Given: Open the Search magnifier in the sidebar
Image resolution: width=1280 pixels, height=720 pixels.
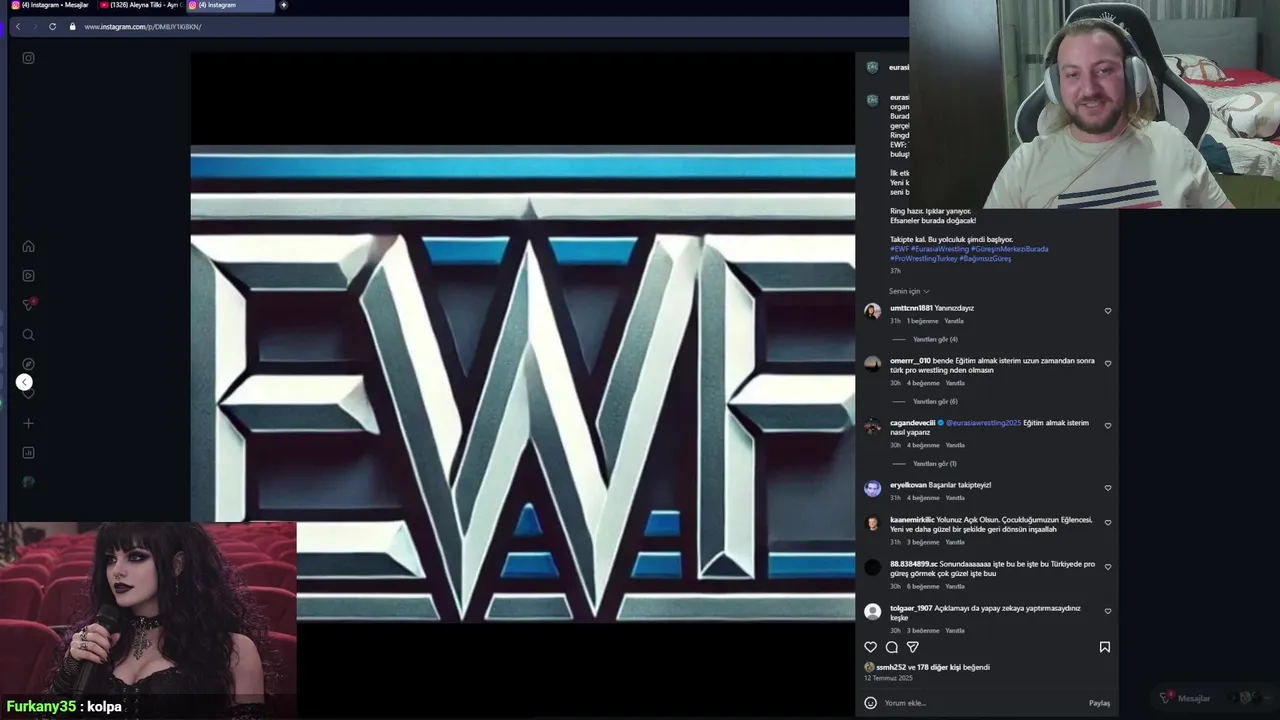Looking at the screenshot, I should coord(28,335).
